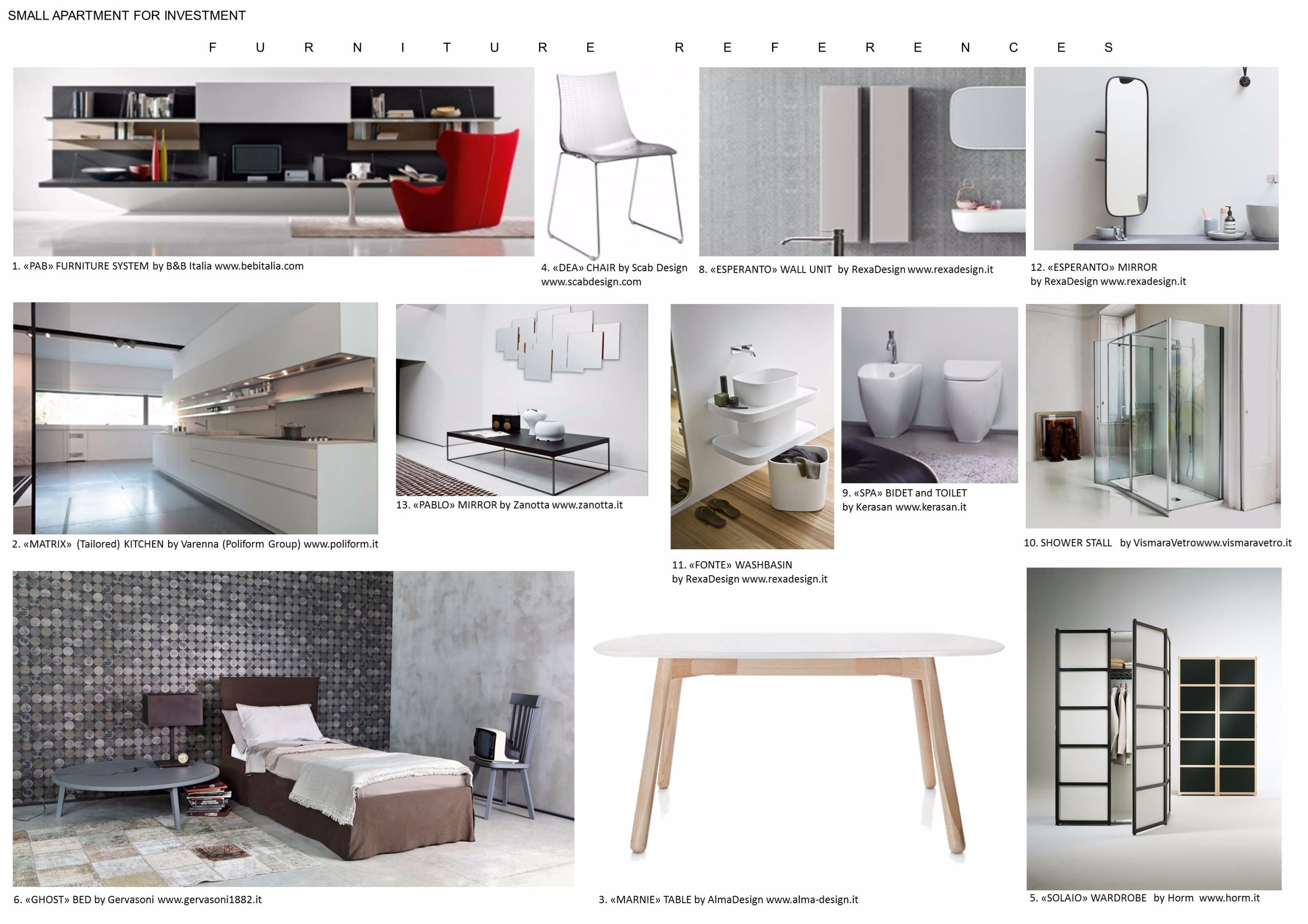Viewport: 1308px width, 924px height.
Task: Click the Small Apartment For Investment title
Action: point(127,16)
